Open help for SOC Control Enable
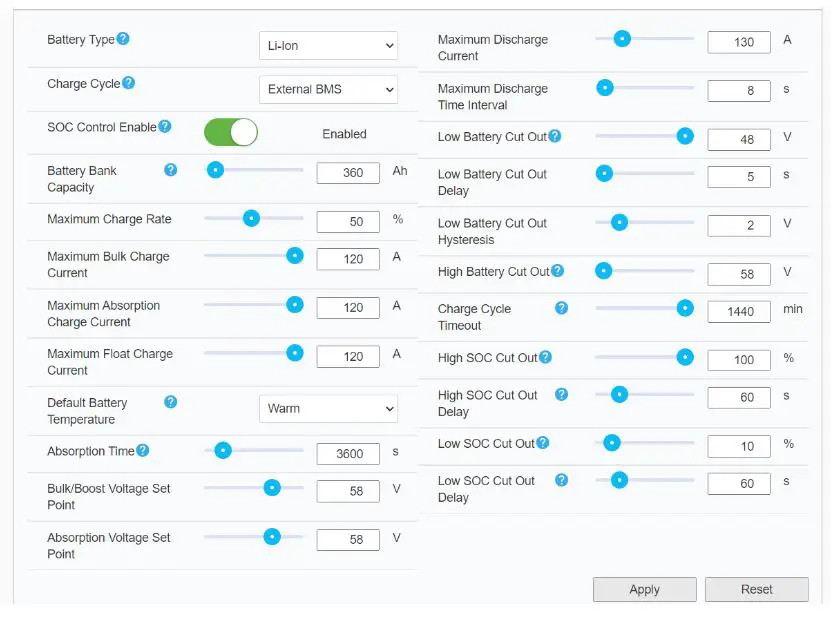This screenshot has width=831, height=632. point(165,127)
